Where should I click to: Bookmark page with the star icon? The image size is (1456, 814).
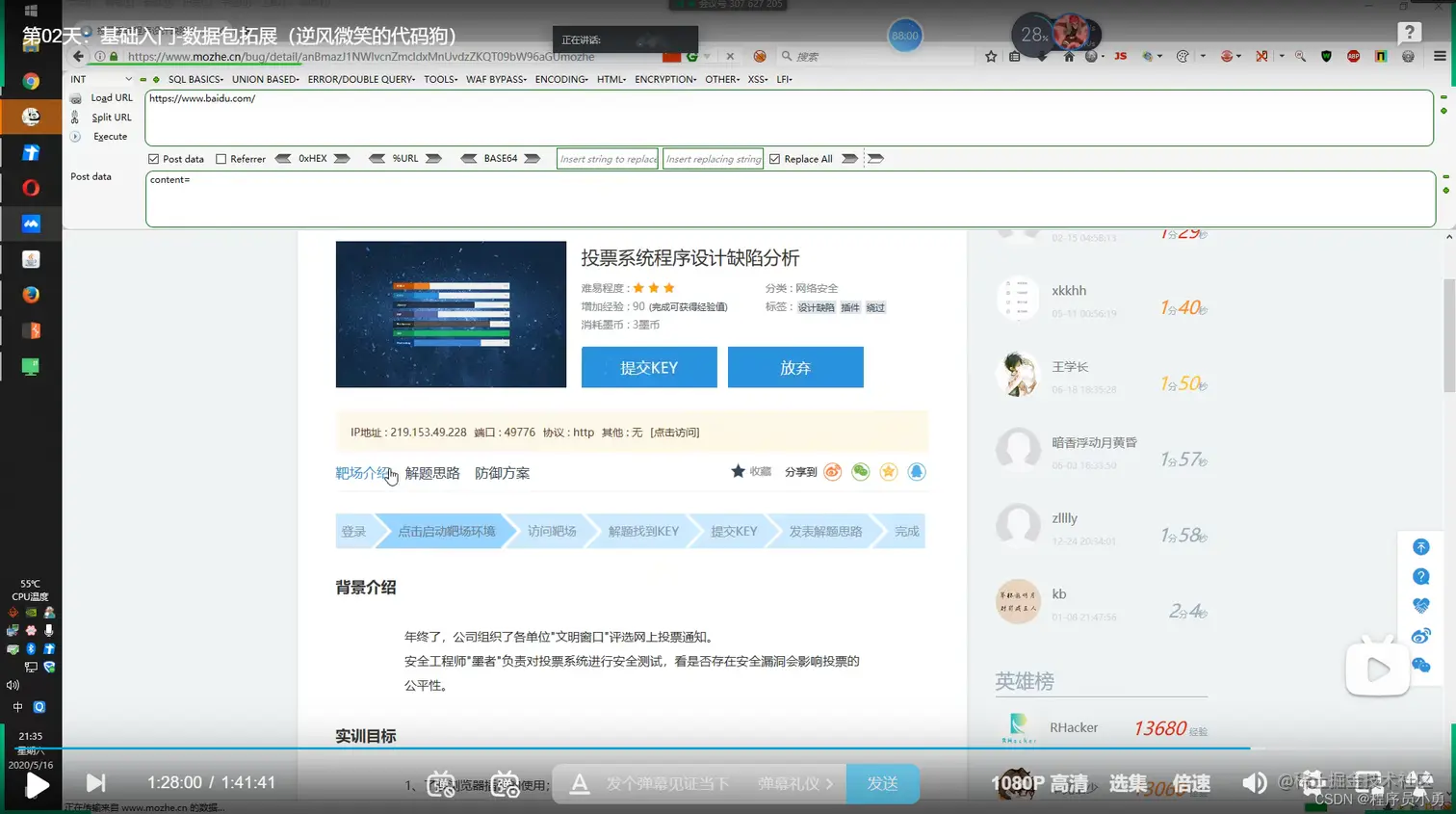point(991,57)
